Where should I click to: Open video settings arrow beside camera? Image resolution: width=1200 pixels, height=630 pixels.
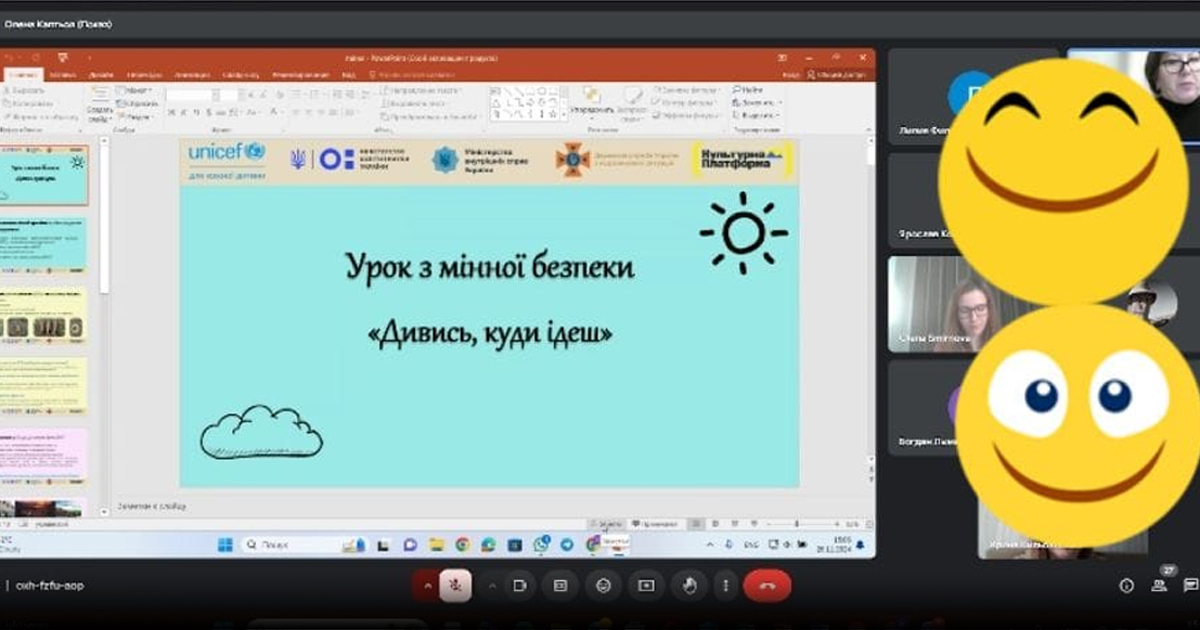(x=491, y=586)
